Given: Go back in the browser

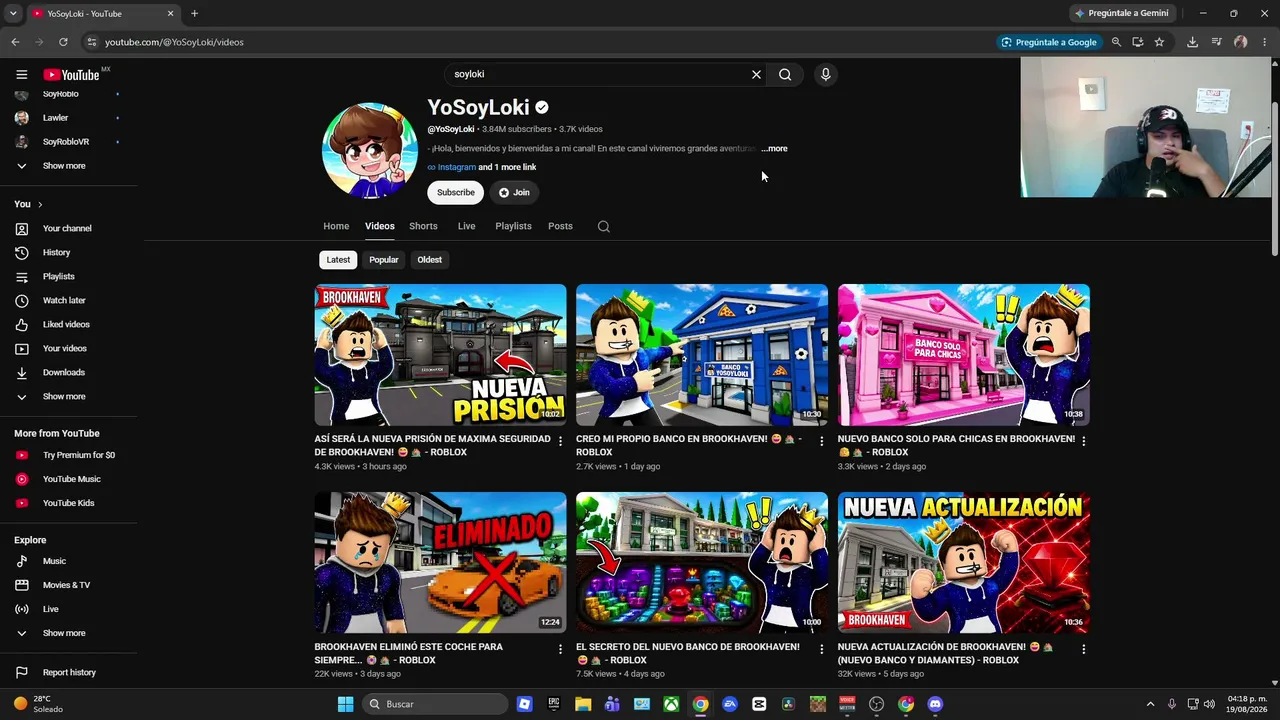Looking at the screenshot, I should coord(15,42).
